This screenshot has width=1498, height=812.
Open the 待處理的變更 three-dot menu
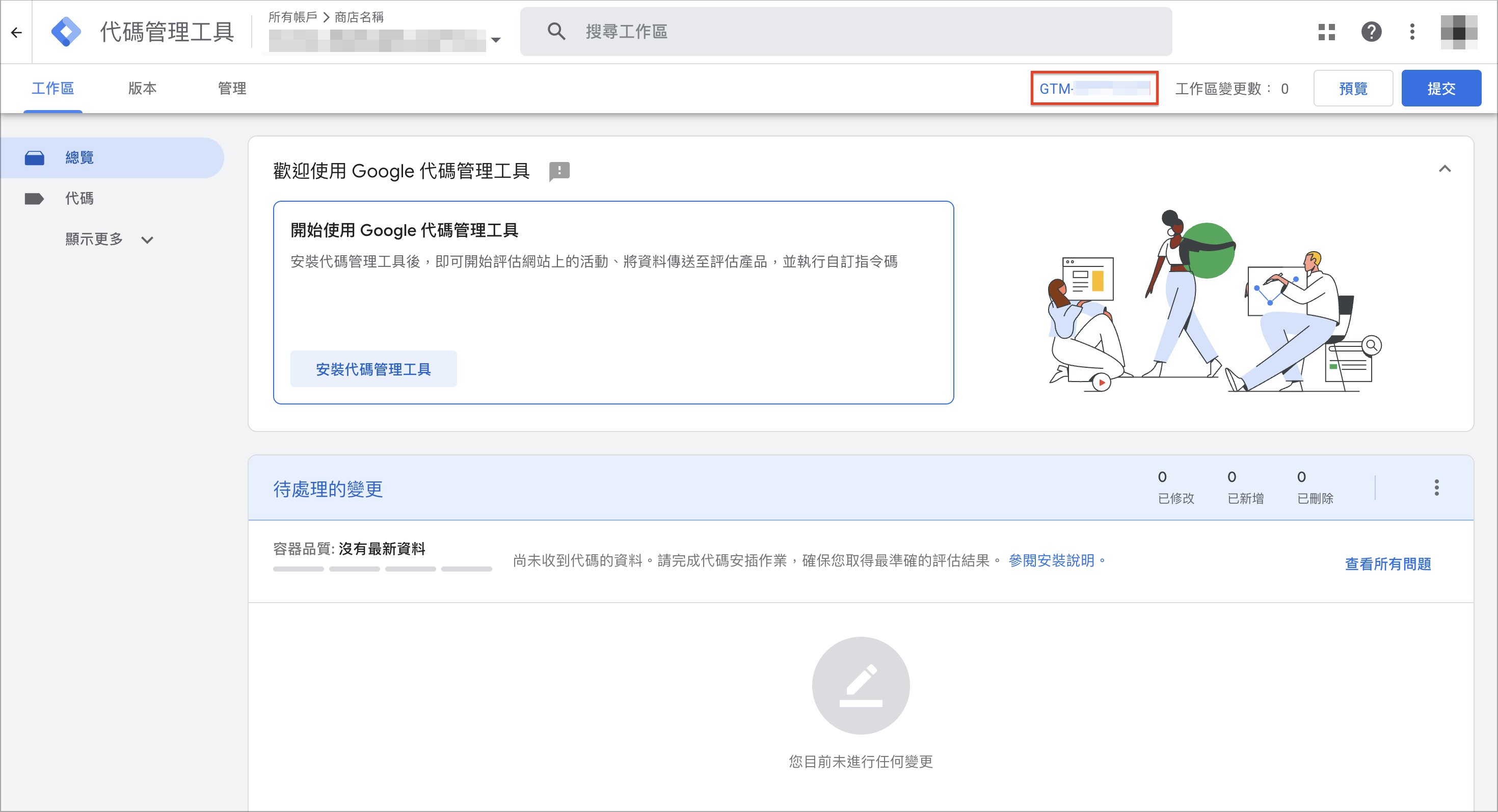coord(1436,487)
